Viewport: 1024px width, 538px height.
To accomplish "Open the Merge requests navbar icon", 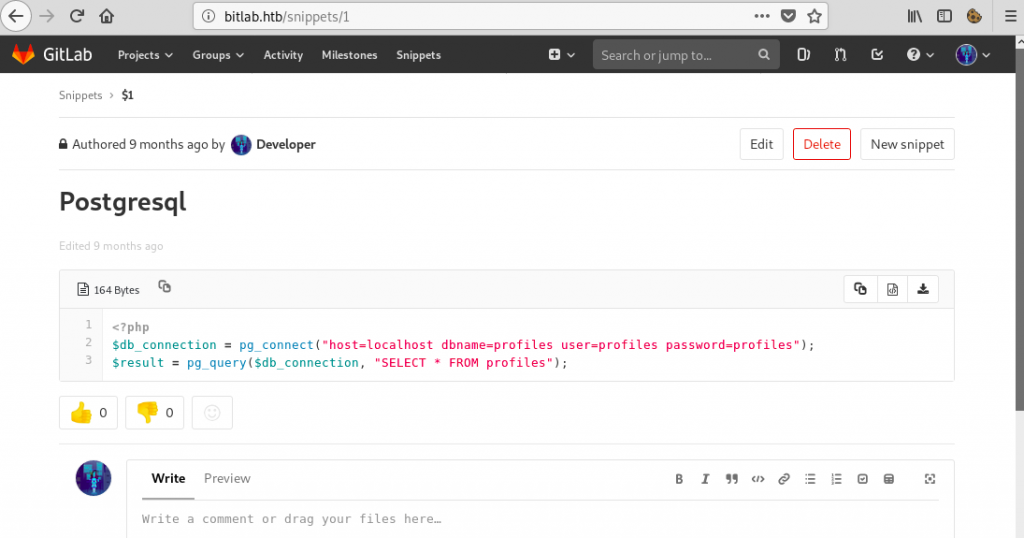I will click(840, 55).
